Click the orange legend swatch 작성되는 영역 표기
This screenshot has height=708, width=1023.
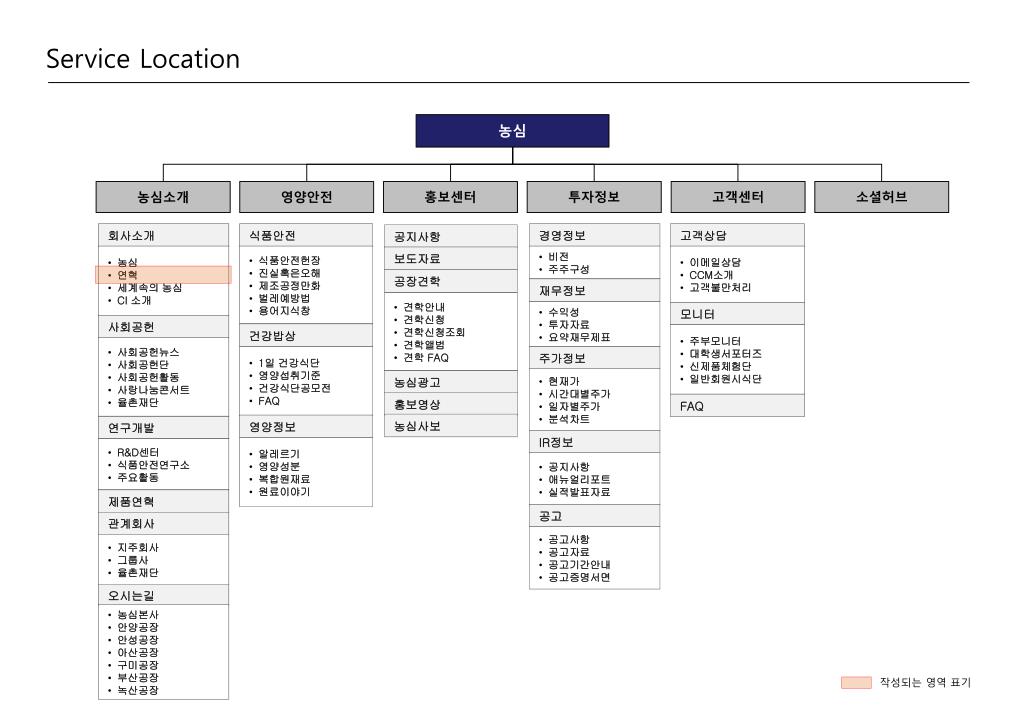[x=856, y=683]
